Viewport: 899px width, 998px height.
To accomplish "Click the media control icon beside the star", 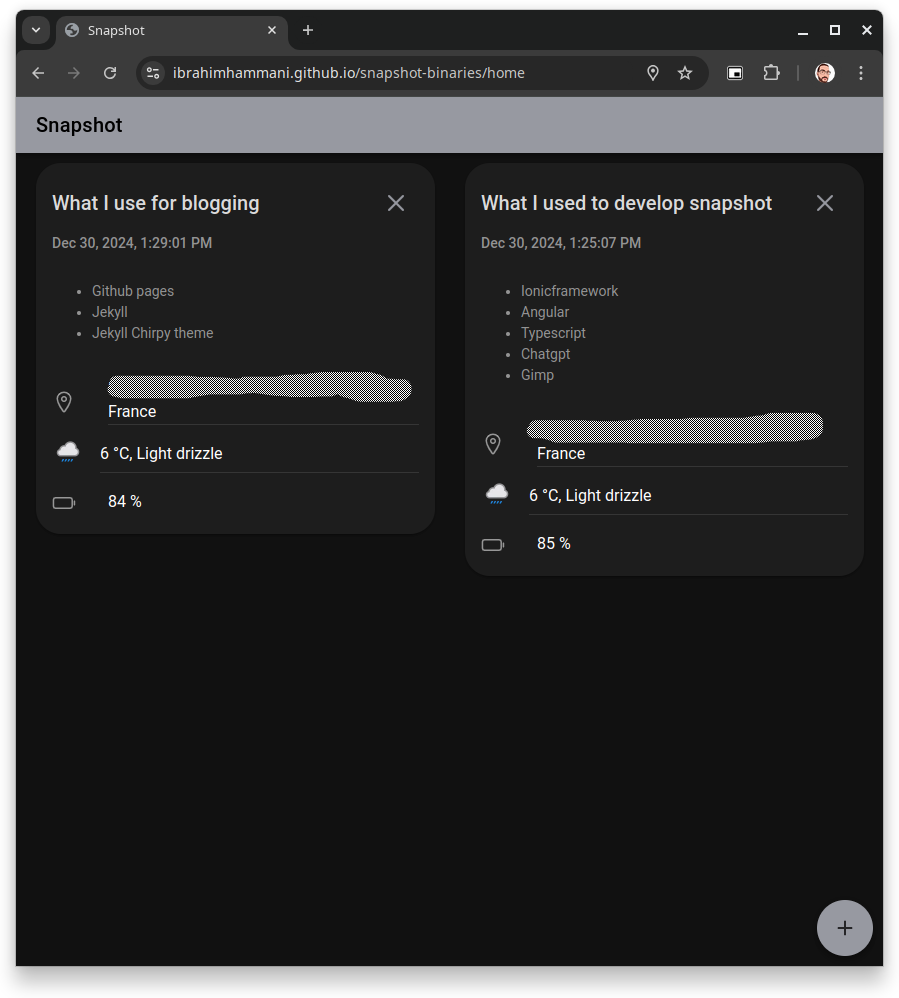I will point(735,72).
